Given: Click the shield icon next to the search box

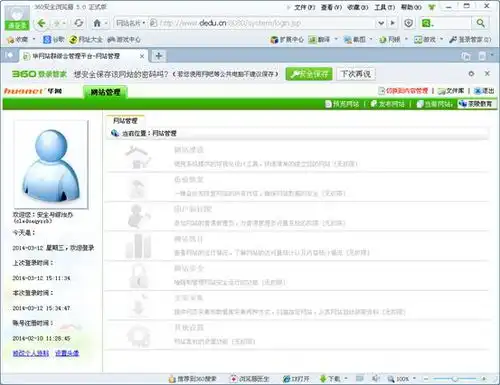Looking at the screenshot, I should point(409,23).
